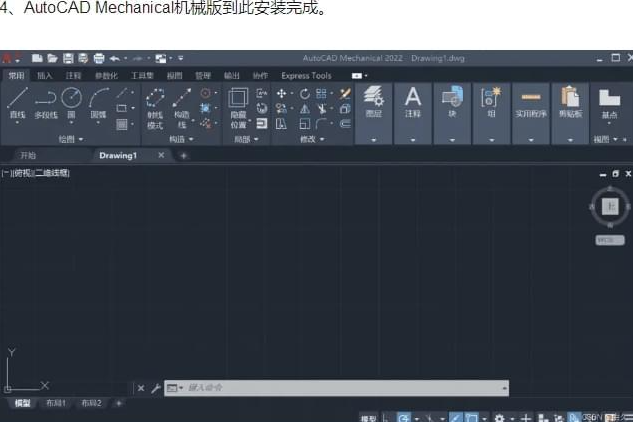This screenshot has width=633, height=422.
Task: Toggle isometric drafting in the status bar
Action: click(430, 418)
